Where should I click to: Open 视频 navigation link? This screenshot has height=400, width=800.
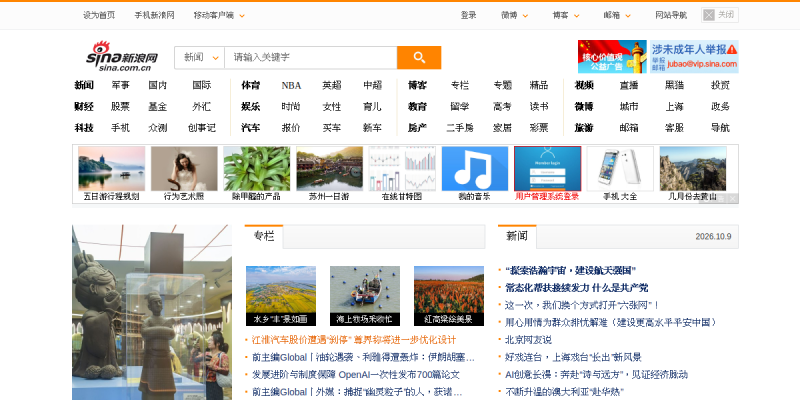tap(584, 85)
